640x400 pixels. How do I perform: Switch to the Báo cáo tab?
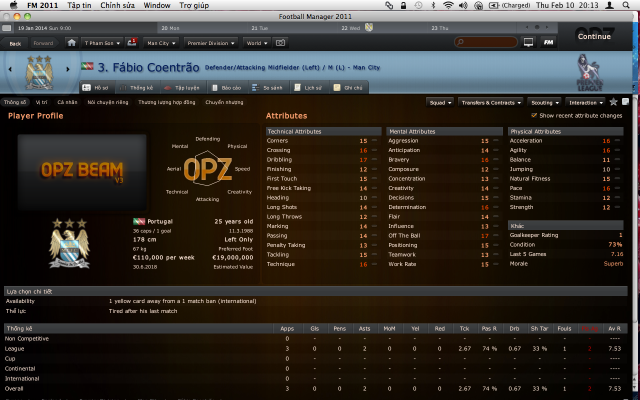pyautogui.click(x=227, y=88)
